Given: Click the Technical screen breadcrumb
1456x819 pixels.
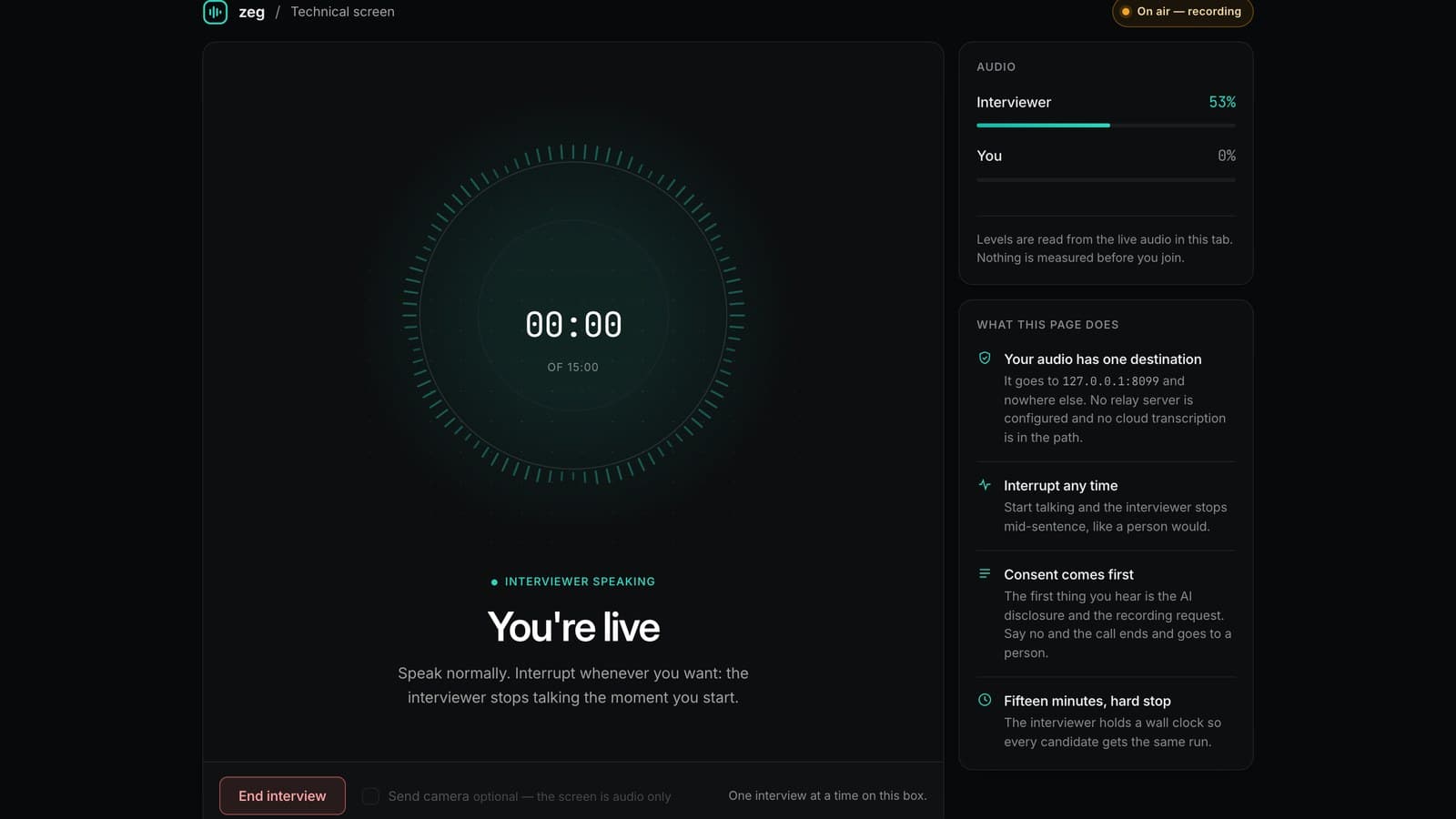Looking at the screenshot, I should coord(342,12).
